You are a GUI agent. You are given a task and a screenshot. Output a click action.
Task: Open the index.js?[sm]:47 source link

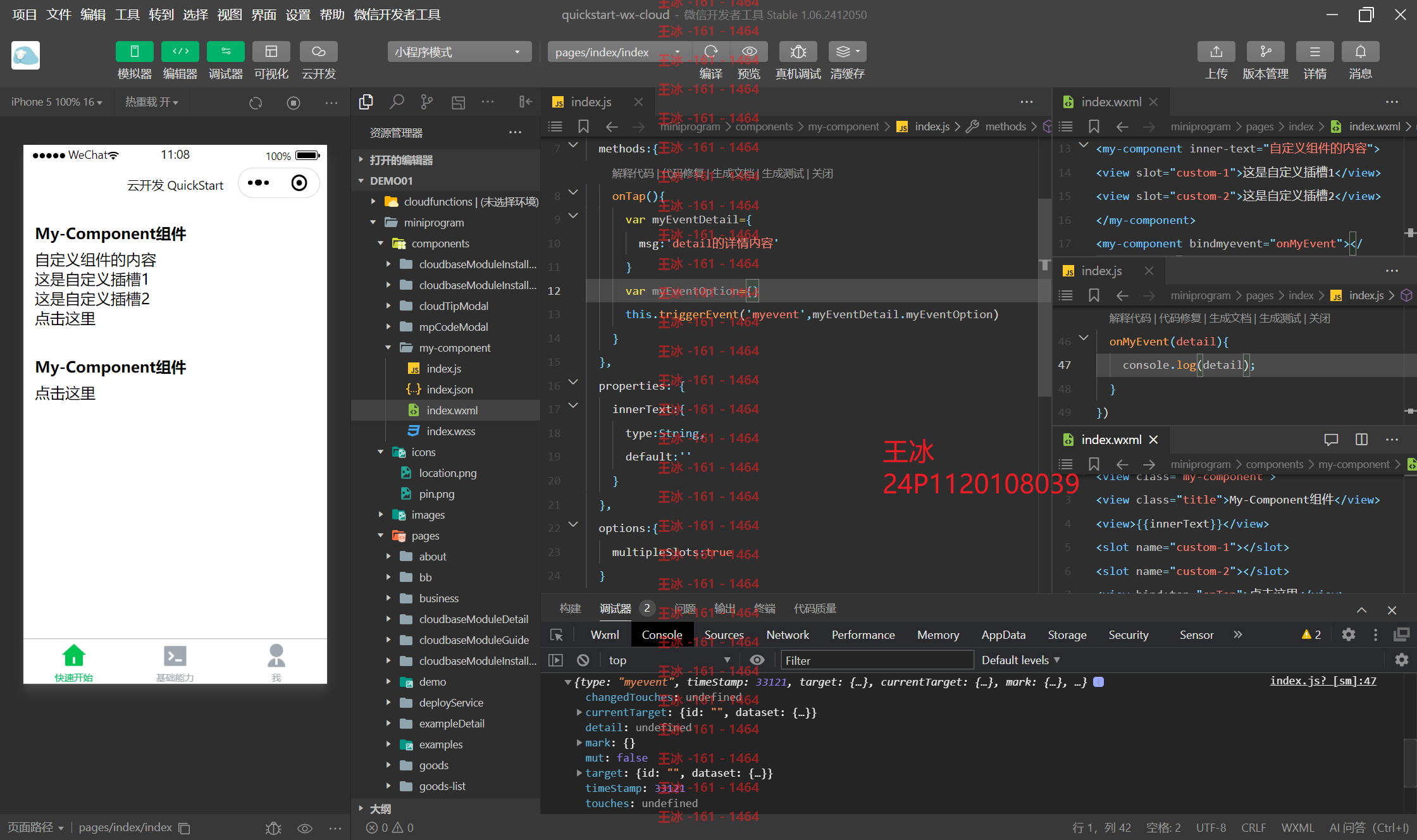1323,681
